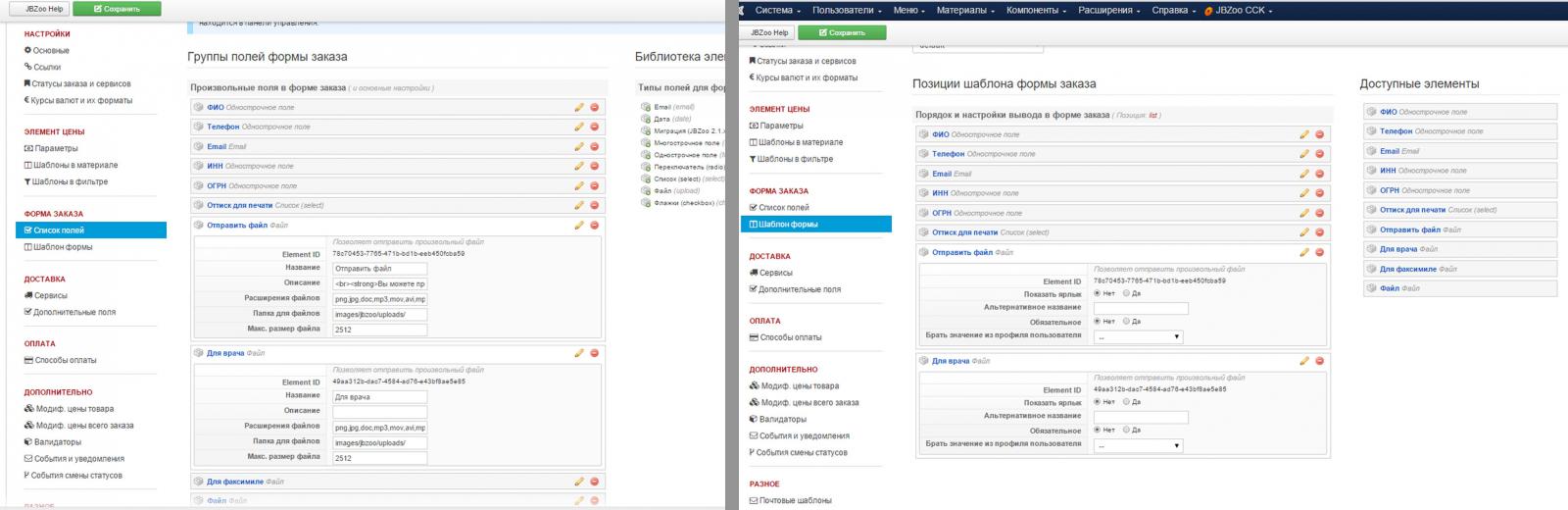This screenshot has height=510, width=1568.
Task: Click edit pencil for ФИО in Группы полей list
Action: tap(579, 107)
